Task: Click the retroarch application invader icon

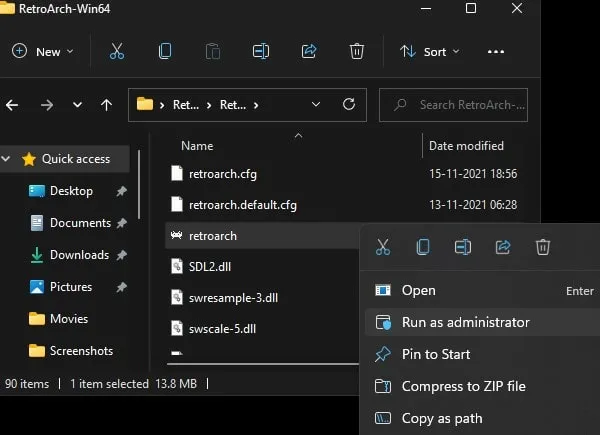Action: (x=176, y=235)
